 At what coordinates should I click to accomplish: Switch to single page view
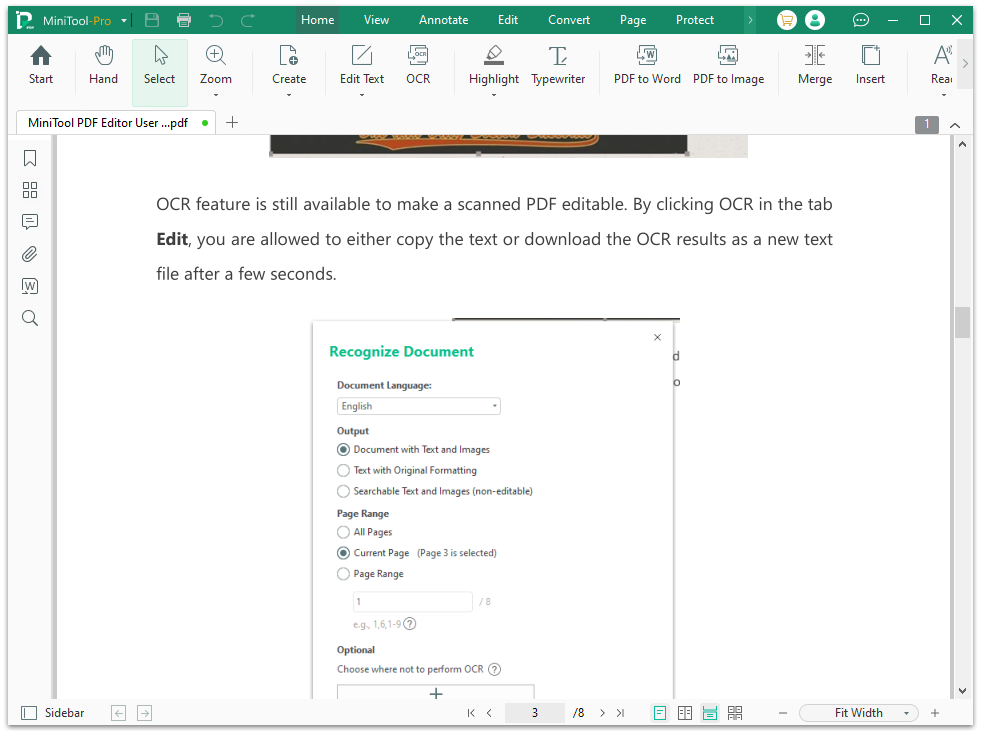659,713
